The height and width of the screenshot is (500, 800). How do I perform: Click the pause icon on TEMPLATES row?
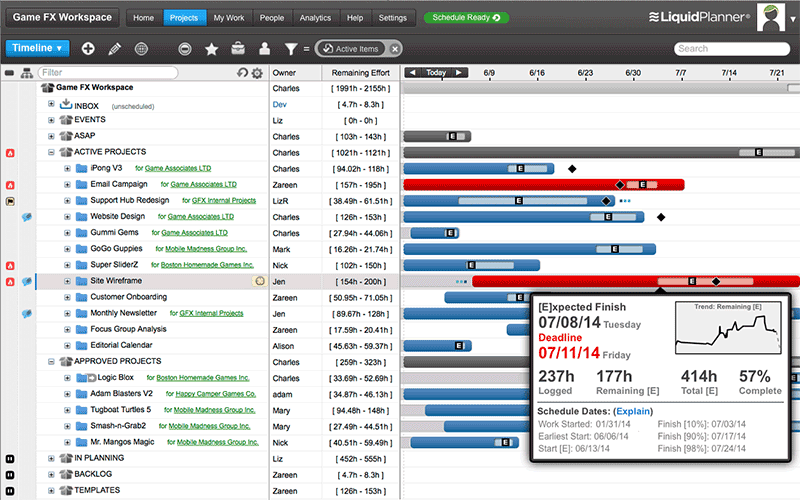(x=10, y=491)
